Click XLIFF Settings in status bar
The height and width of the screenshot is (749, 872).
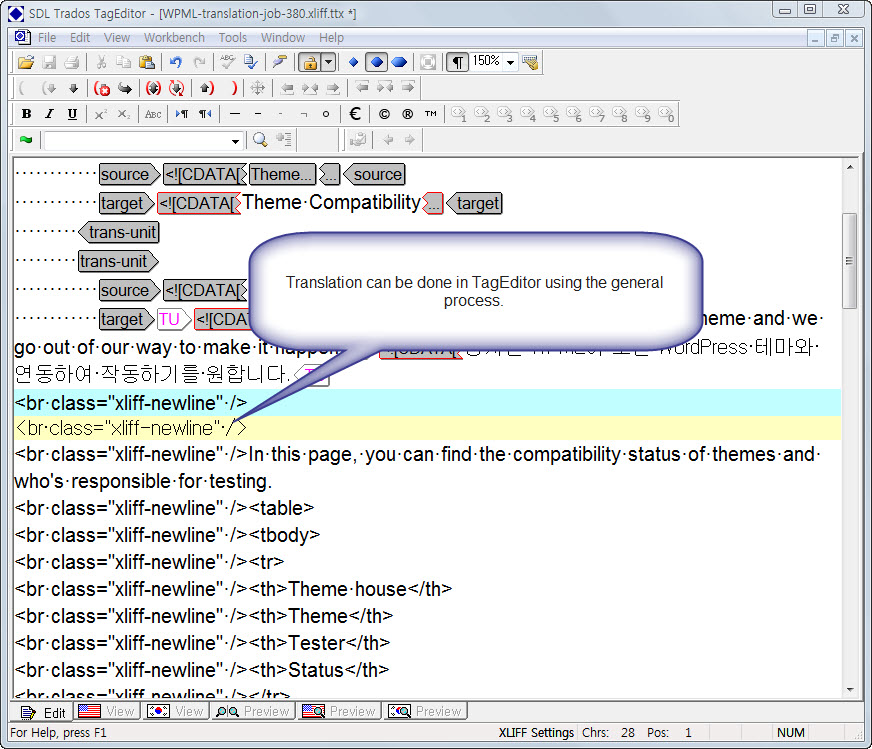point(536,733)
